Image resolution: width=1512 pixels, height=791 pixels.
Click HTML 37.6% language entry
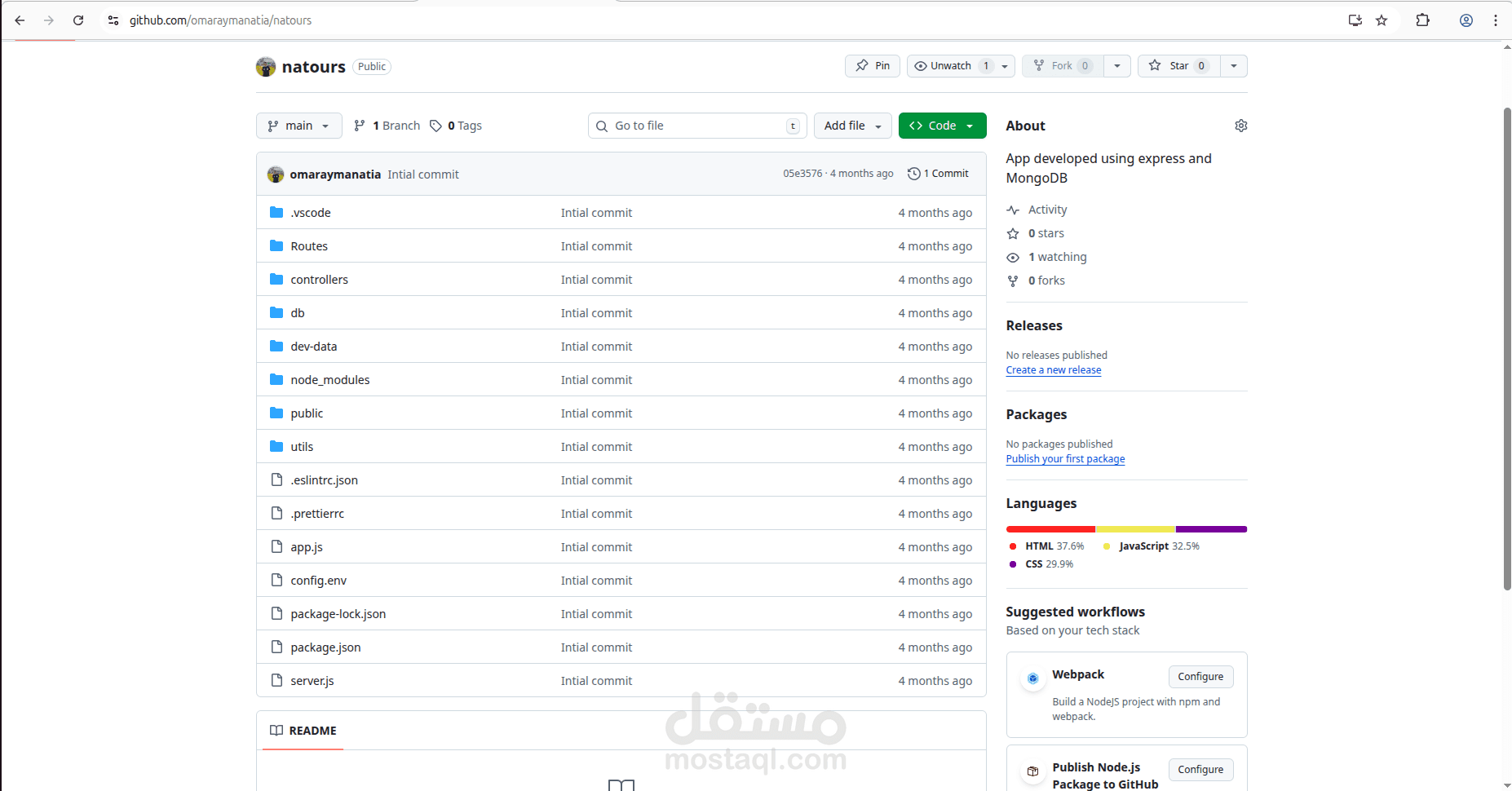[x=1047, y=546]
